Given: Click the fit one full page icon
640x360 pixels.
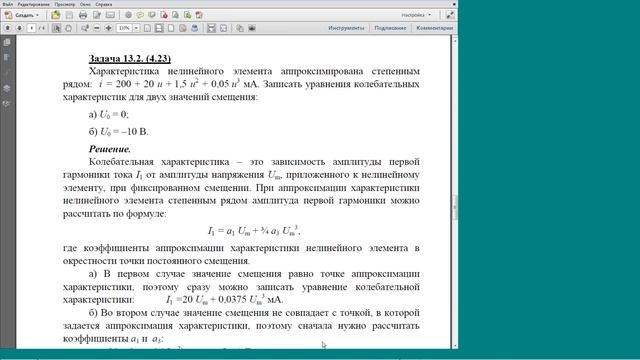Looking at the screenshot, I should click(x=147, y=28).
